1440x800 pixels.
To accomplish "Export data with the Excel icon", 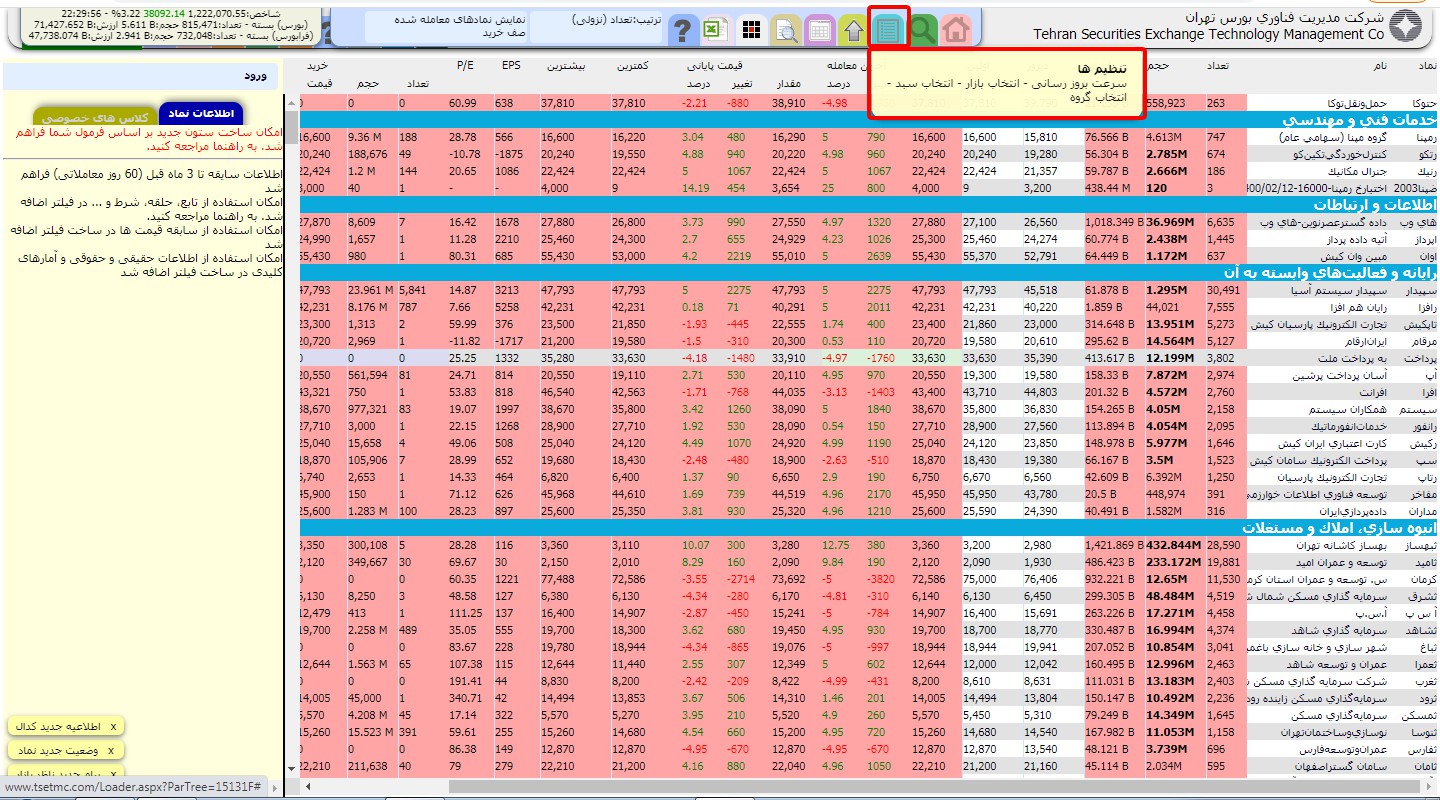I will (x=716, y=30).
